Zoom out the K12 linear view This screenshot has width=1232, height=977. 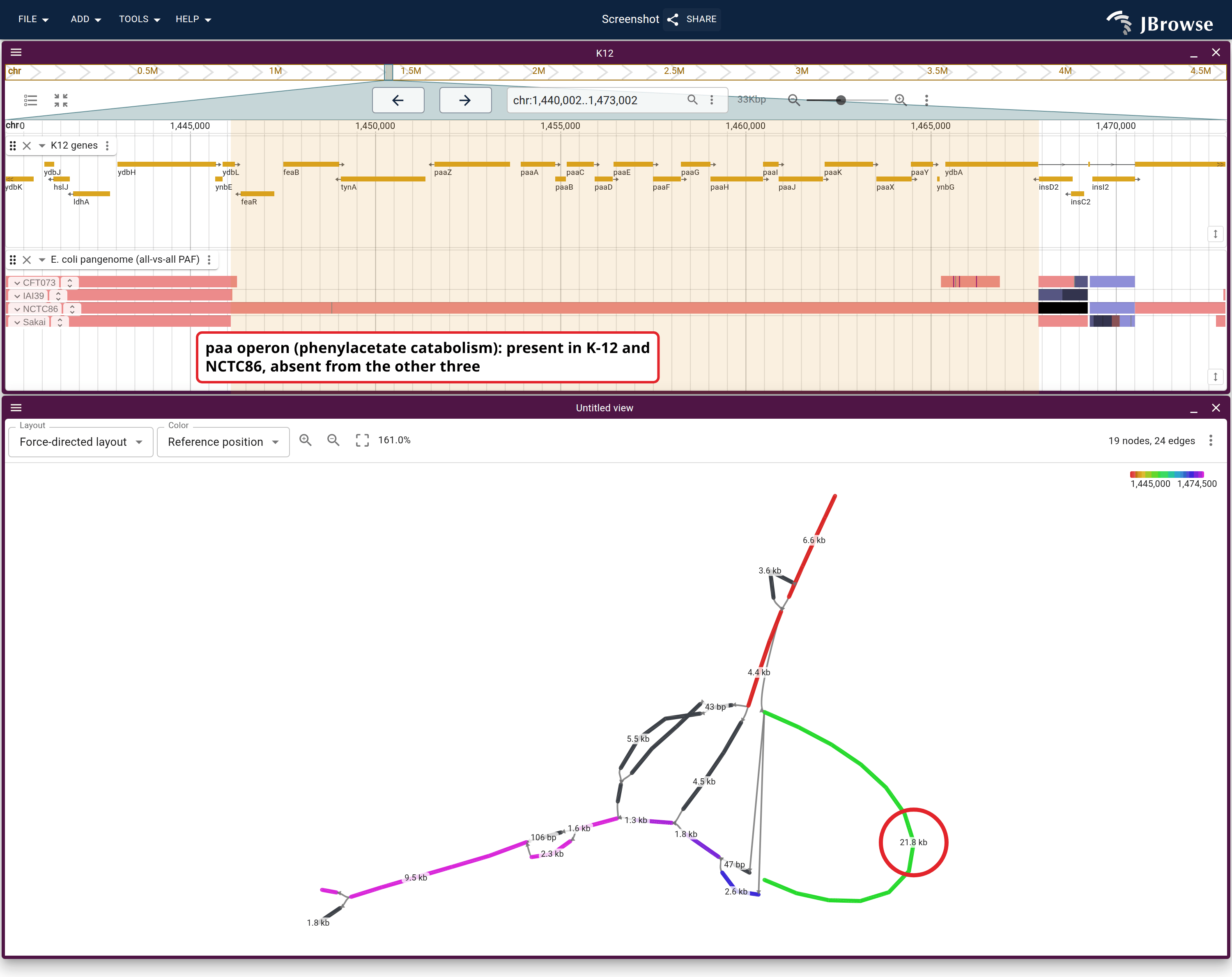pyautogui.click(x=794, y=100)
